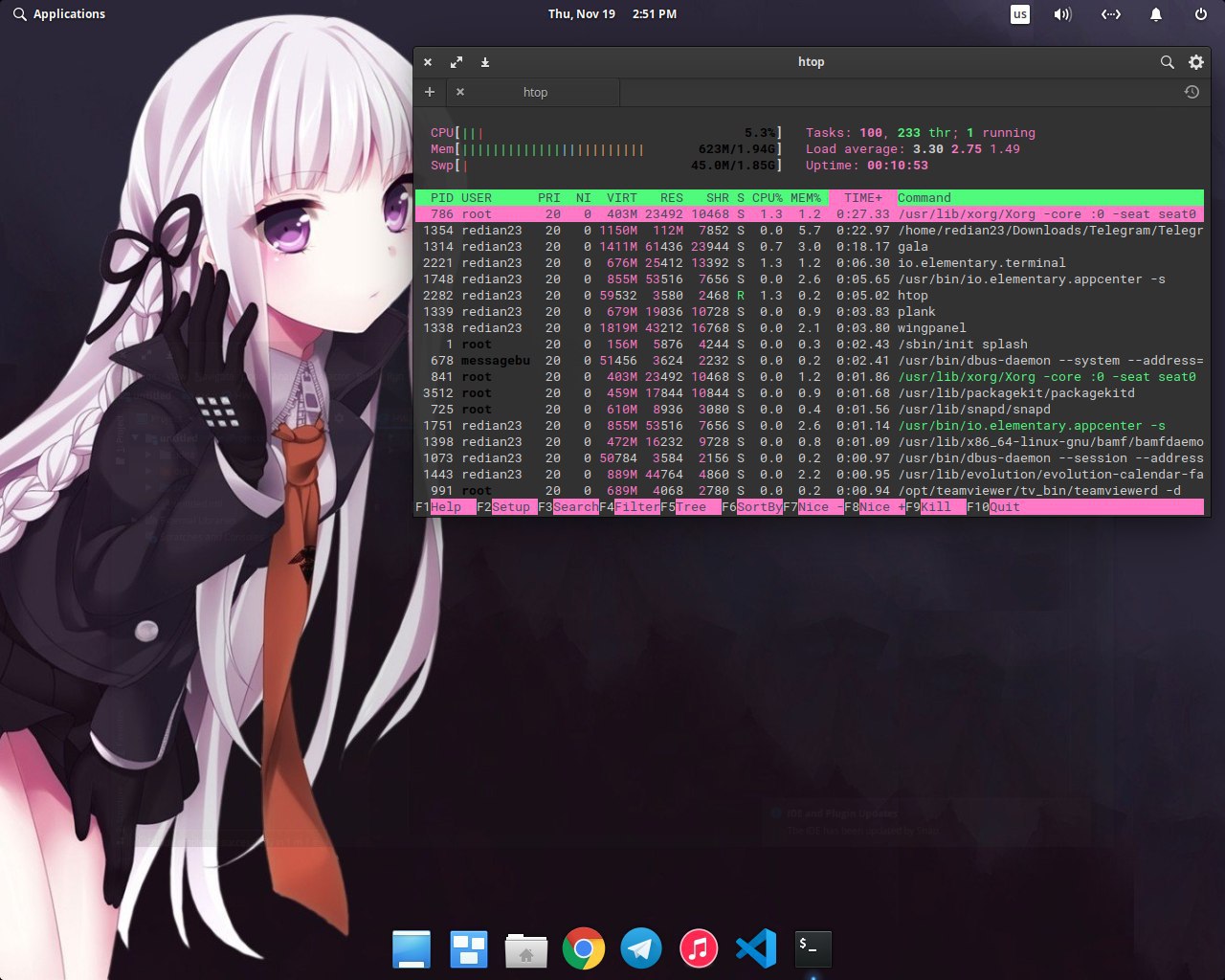Launch the first blue dock icon
1225x980 pixels.
[x=412, y=949]
